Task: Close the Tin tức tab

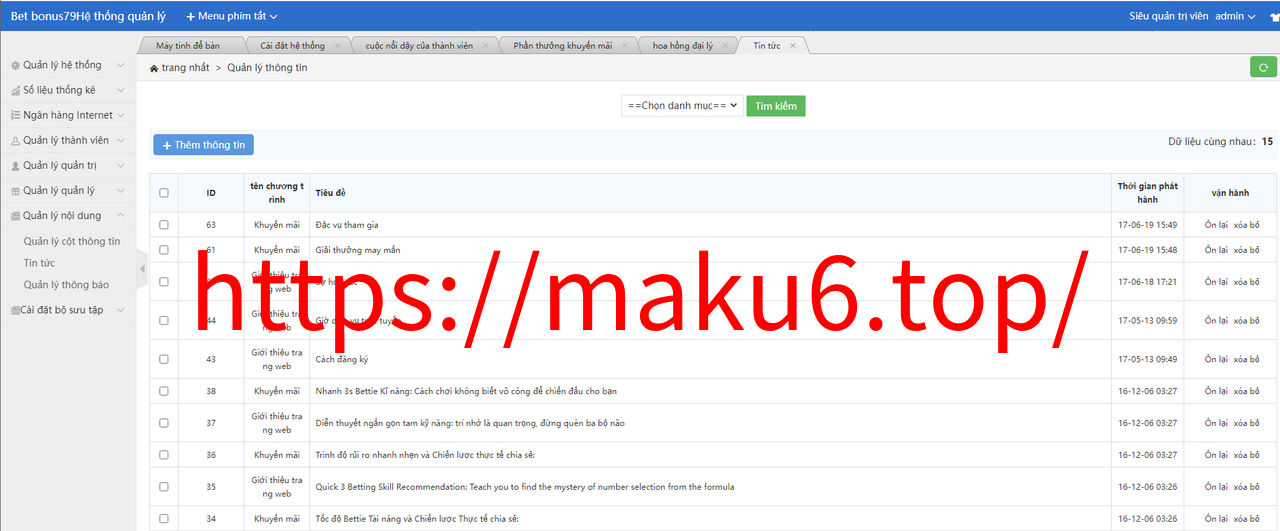Action: click(793, 46)
